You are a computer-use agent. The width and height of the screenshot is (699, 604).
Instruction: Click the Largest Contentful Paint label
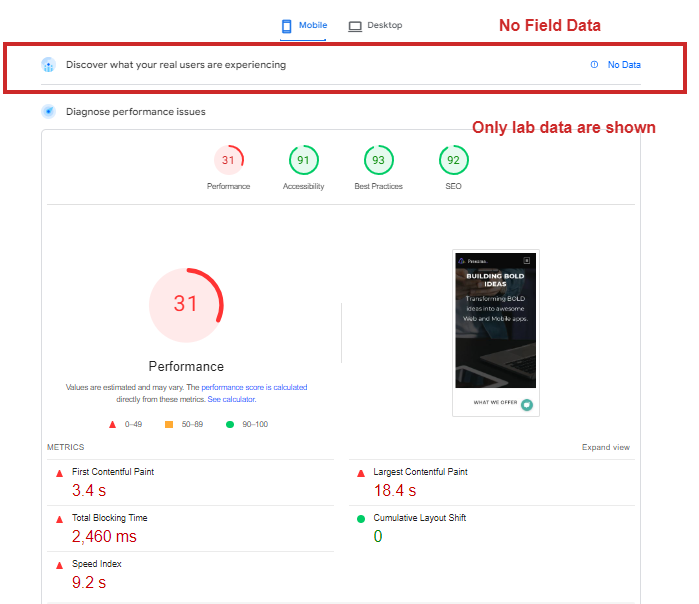[420, 472]
